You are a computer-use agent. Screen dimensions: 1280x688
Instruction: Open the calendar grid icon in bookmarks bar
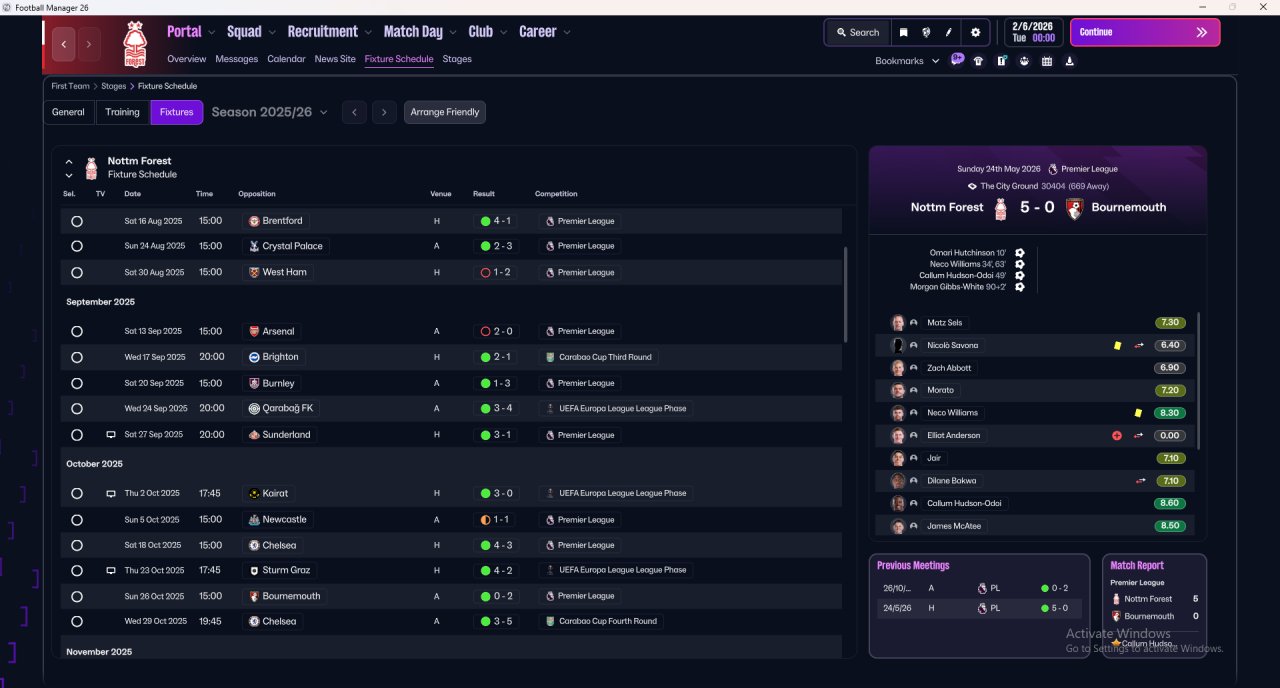point(1047,61)
